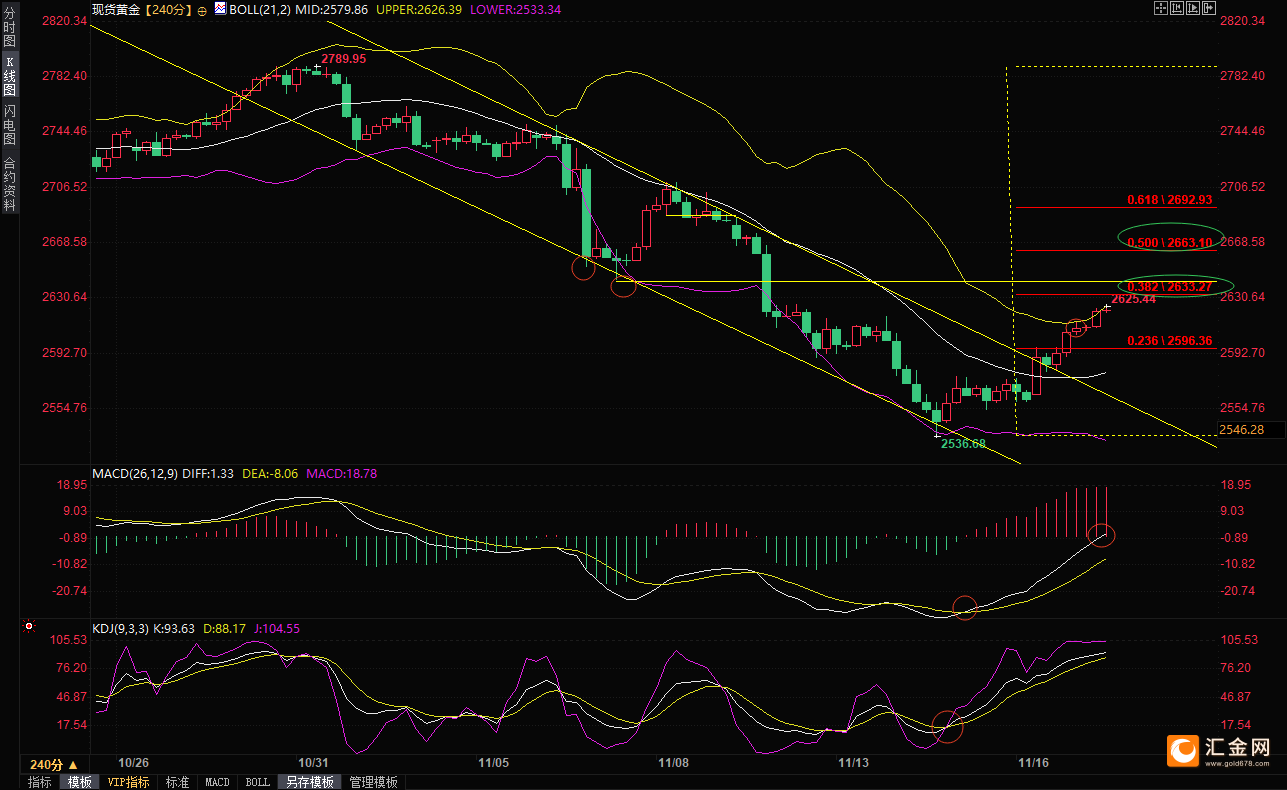Screen dimensions: 1287x790
Task: Click the play-forward chart icon
Action: tap(1193, 8)
